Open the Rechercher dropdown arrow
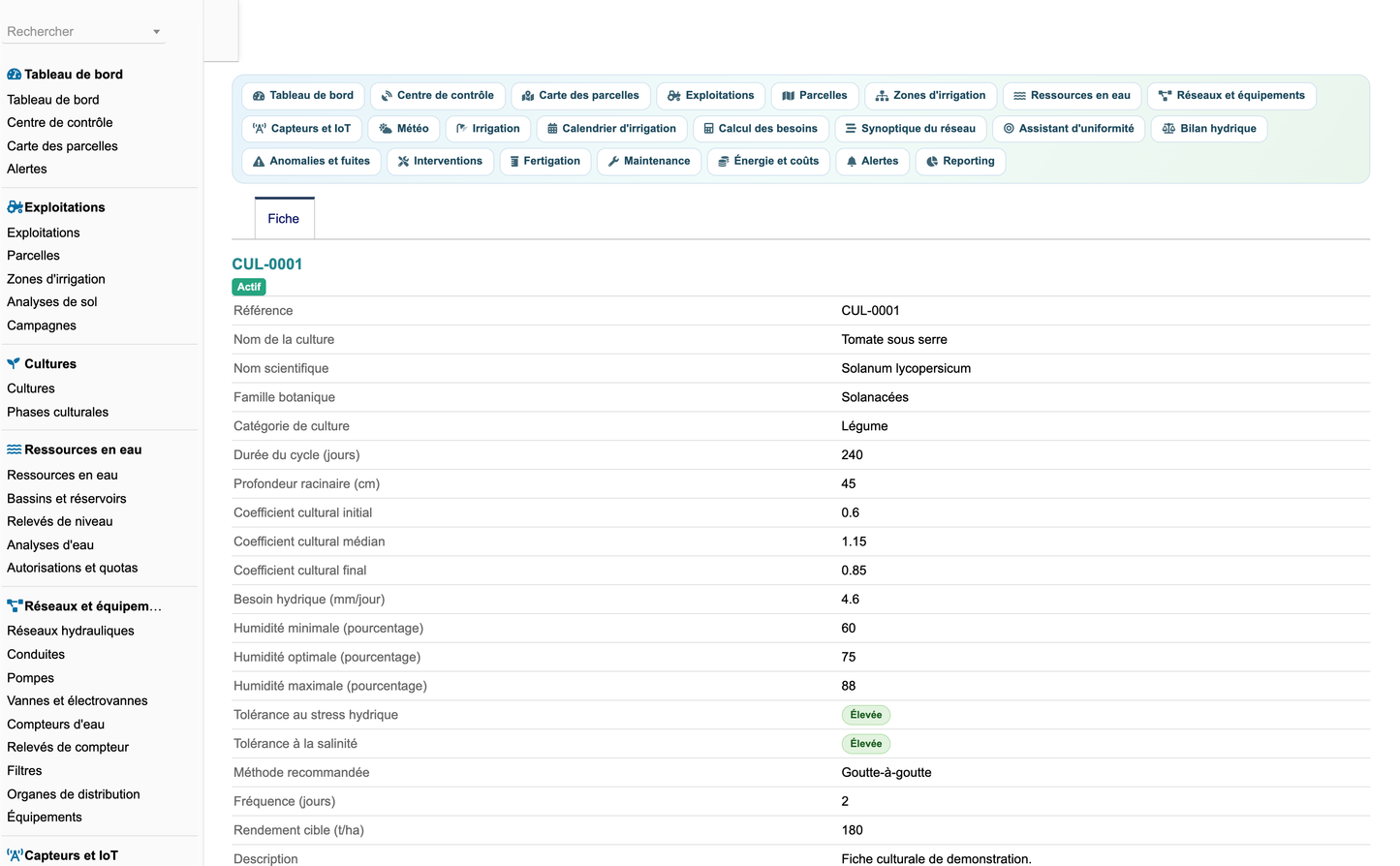This screenshot has height=866, width=1400. [x=156, y=32]
